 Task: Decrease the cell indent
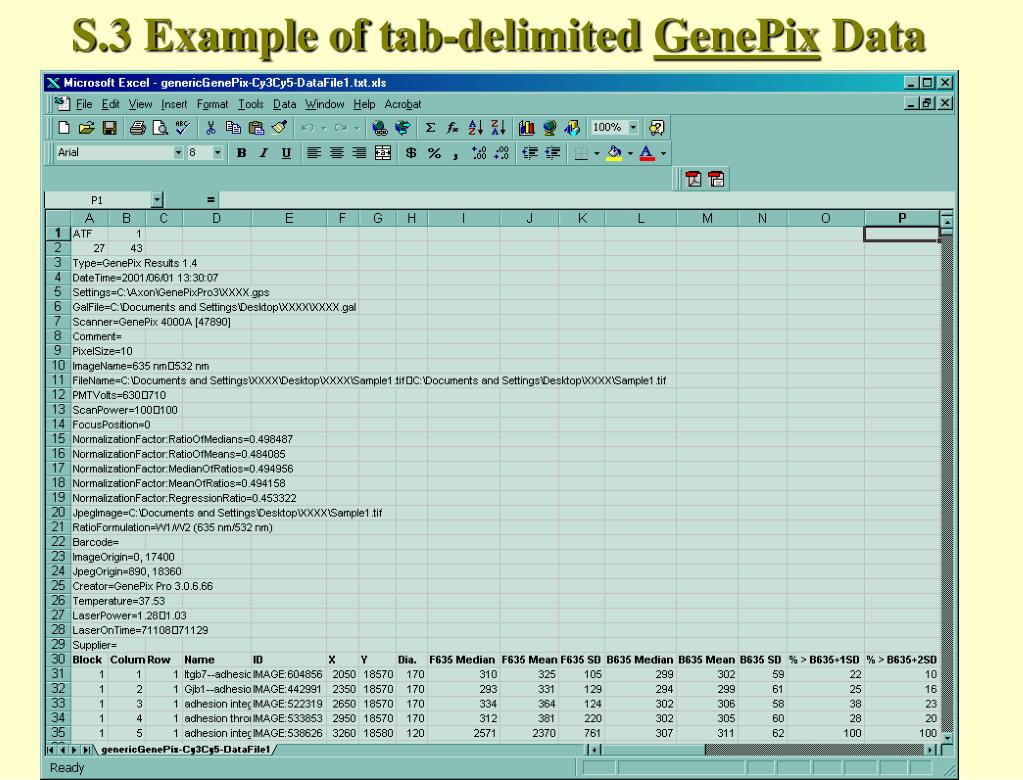(530, 153)
